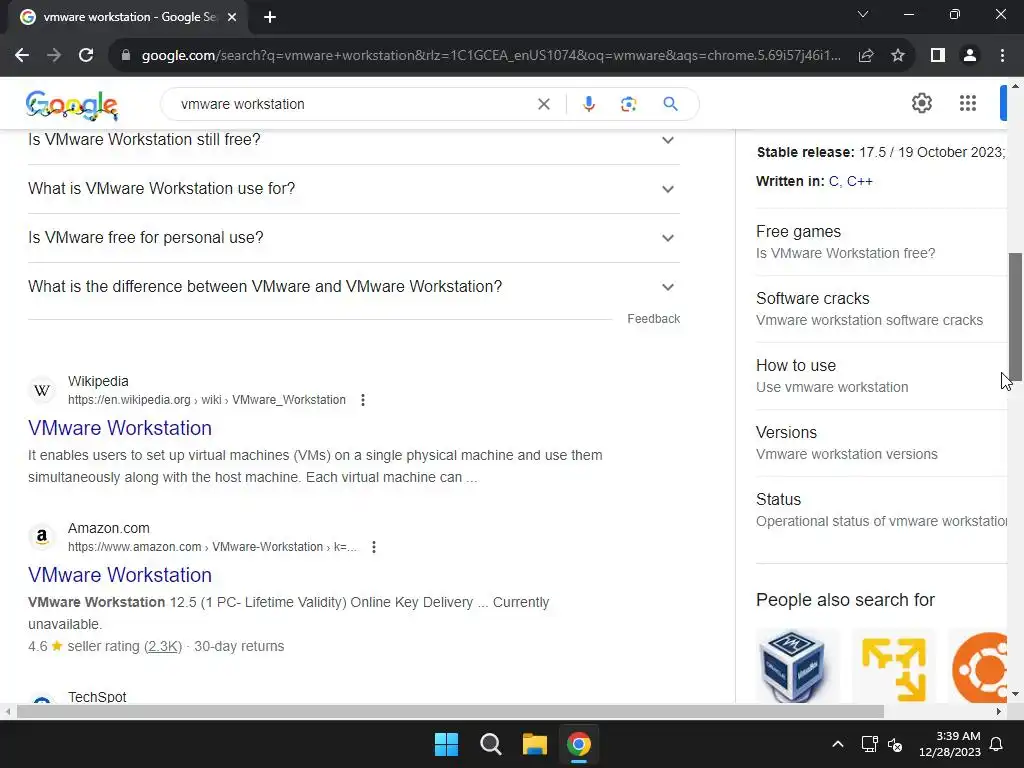Close the vmware workstation tab

pos(232,17)
